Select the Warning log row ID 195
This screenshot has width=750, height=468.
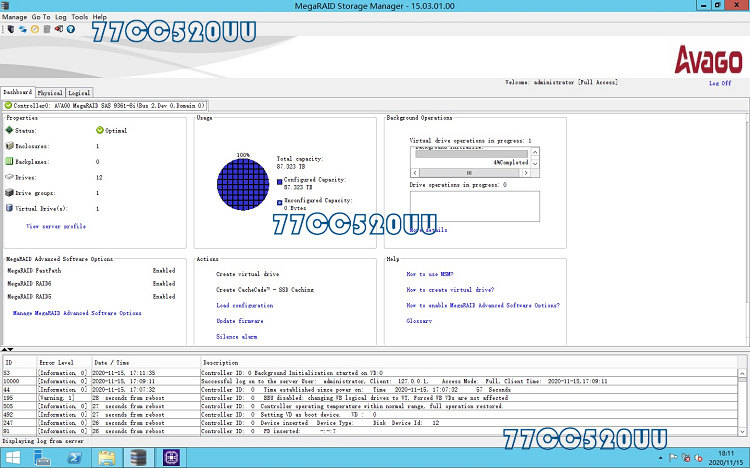click(370, 398)
